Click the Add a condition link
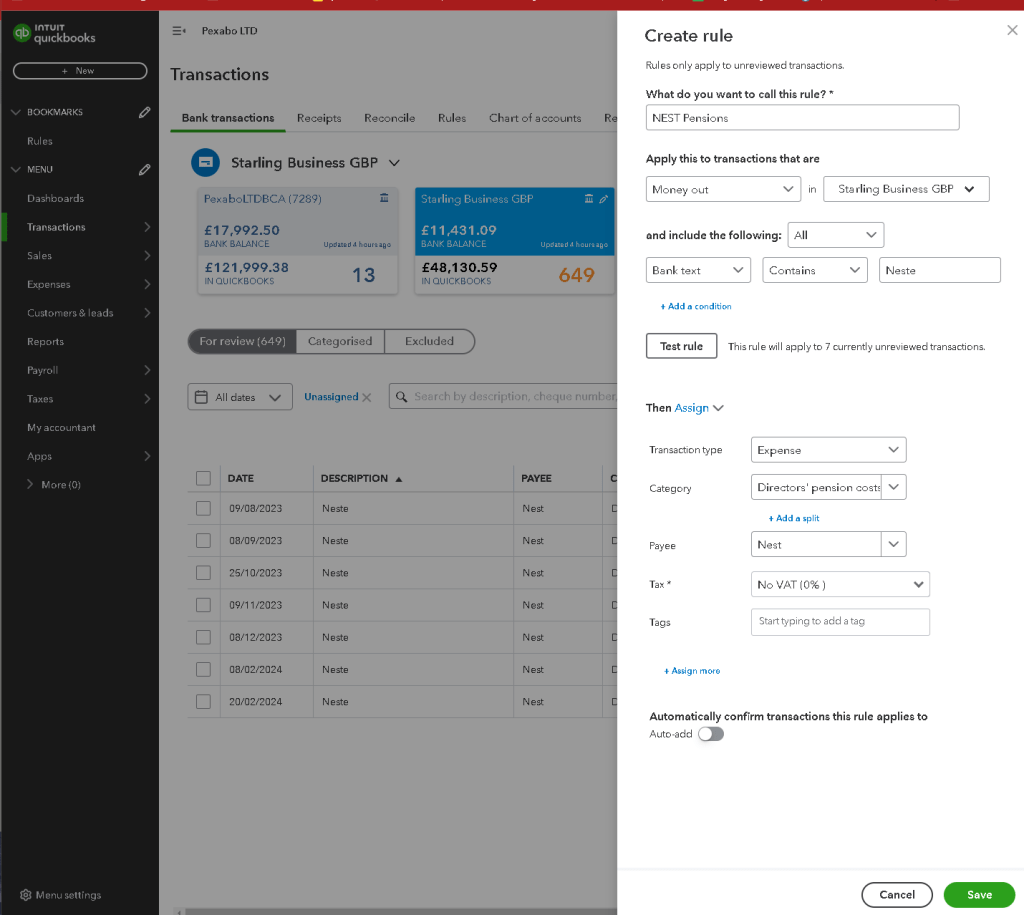Image resolution: width=1024 pixels, height=915 pixels. 696,306
